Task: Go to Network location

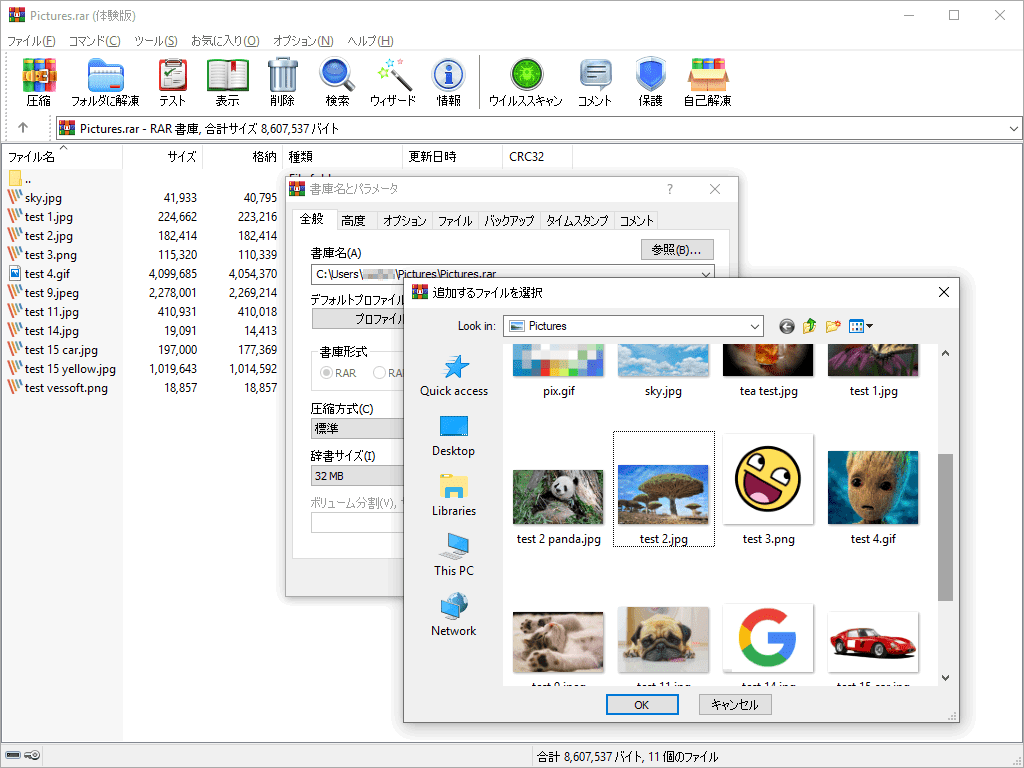Action: coord(453,615)
